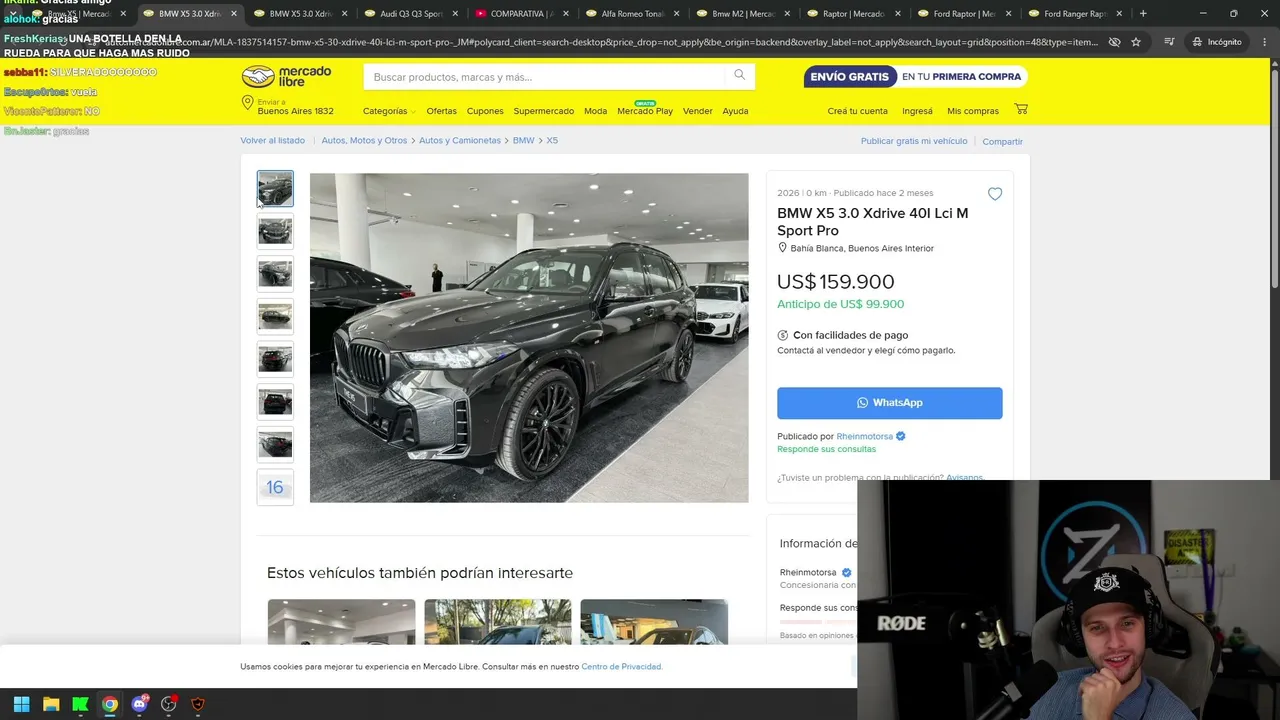Open Autos, Motos y Otros breadcrumb
This screenshot has width=1280, height=720.
pyautogui.click(x=364, y=141)
